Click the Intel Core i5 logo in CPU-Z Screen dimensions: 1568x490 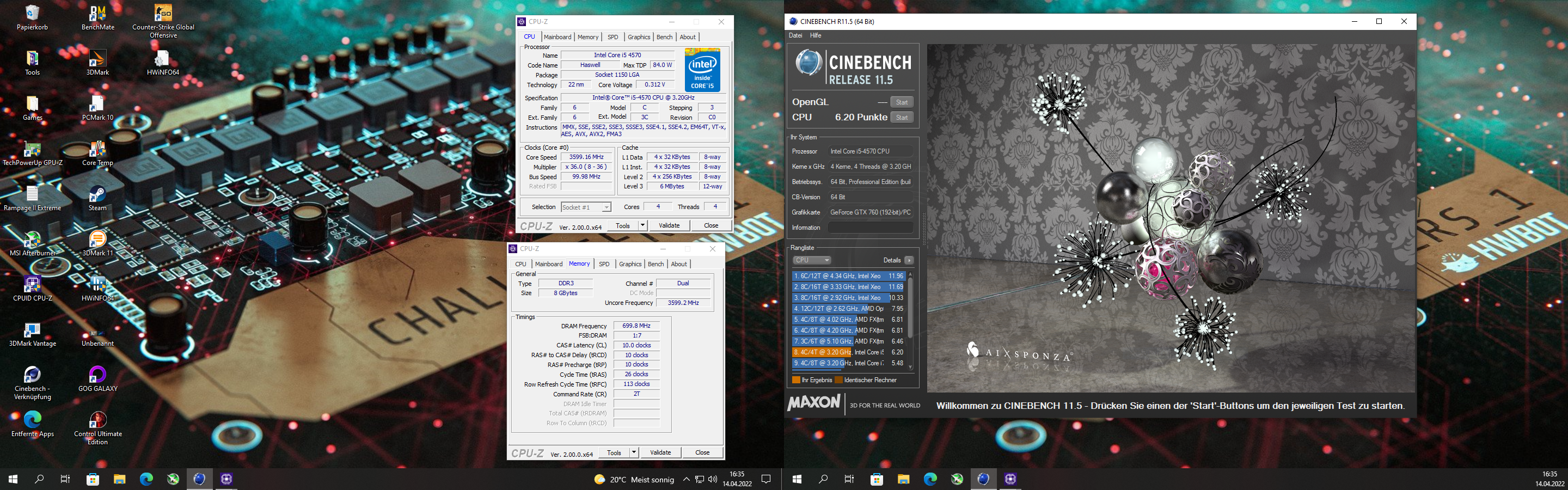pos(702,70)
